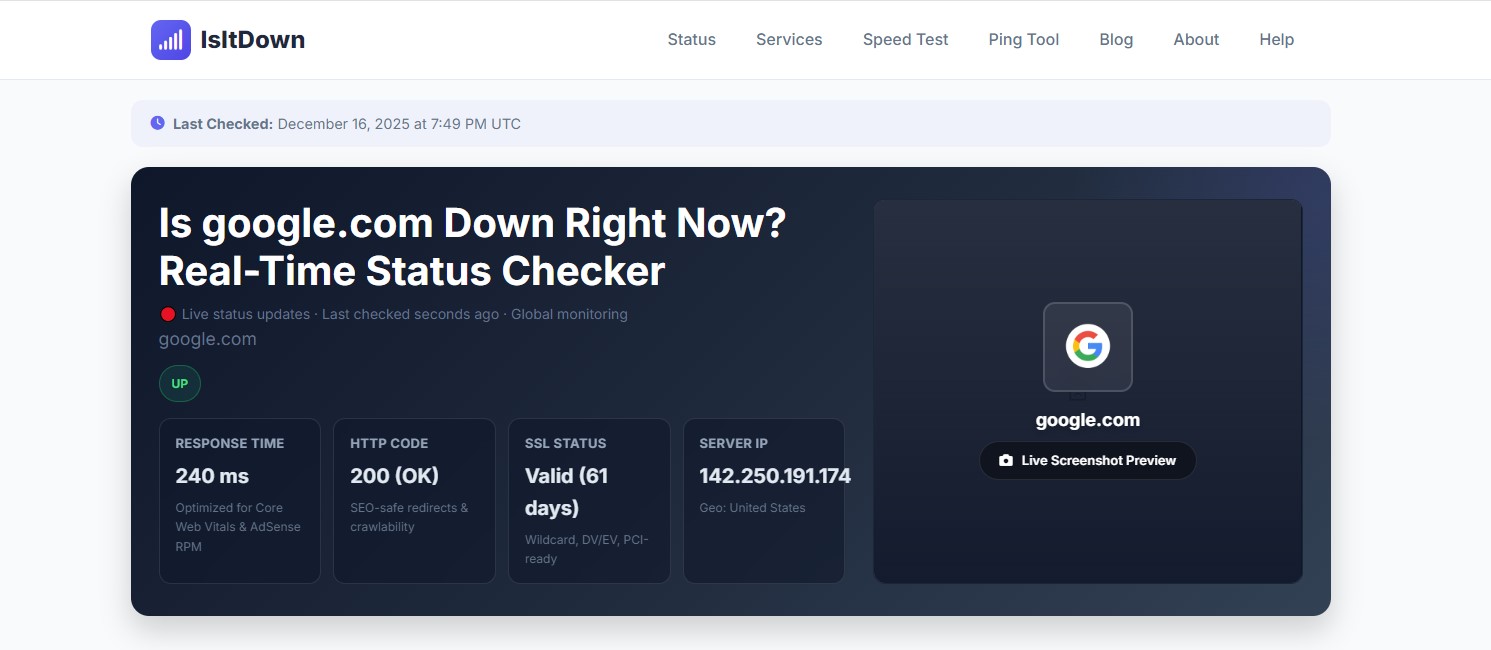1491x650 pixels.
Task: Open the Services page from navigation
Action: (789, 40)
